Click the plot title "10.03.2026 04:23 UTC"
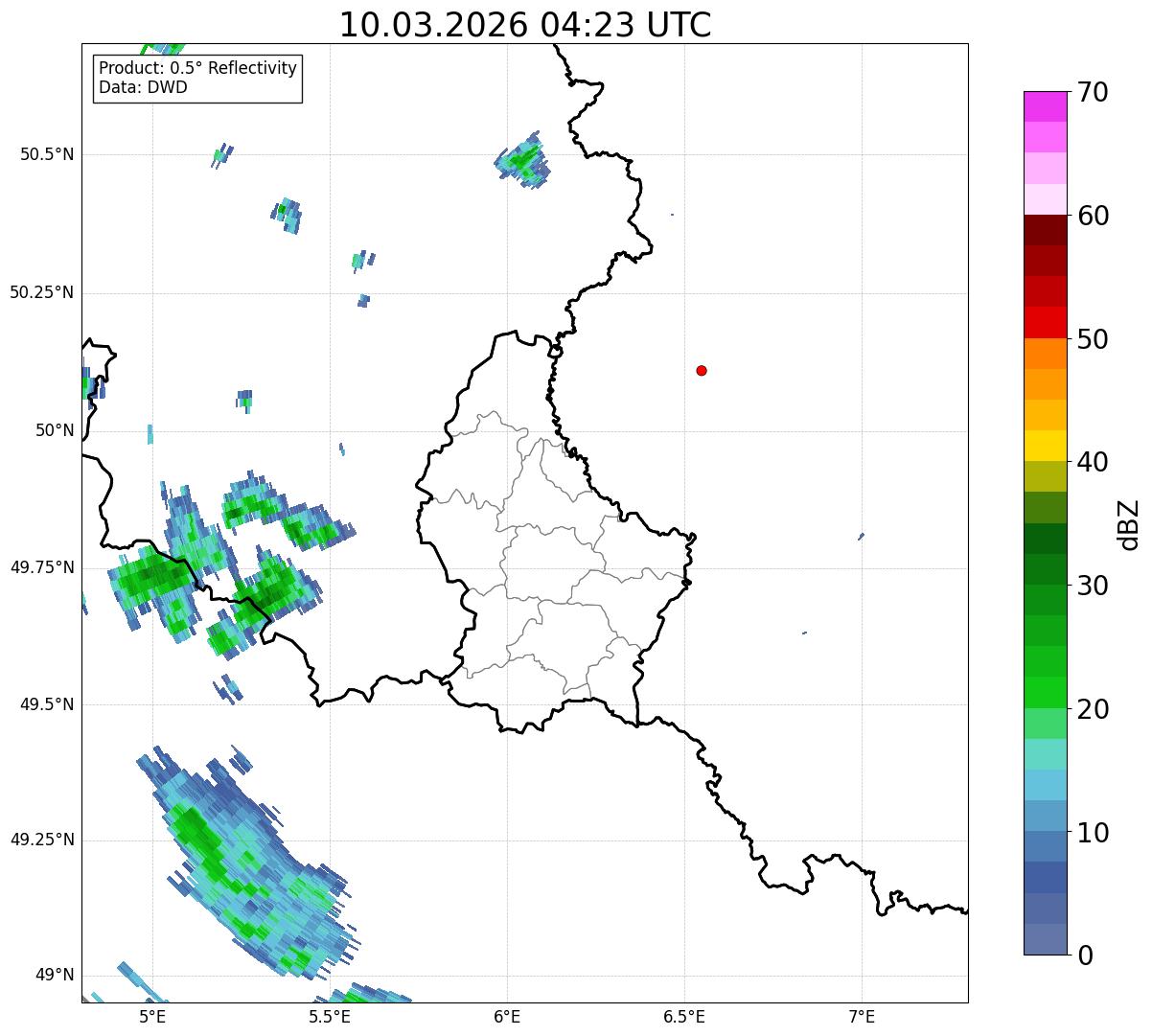The width and height of the screenshot is (1152, 1036). point(525,25)
